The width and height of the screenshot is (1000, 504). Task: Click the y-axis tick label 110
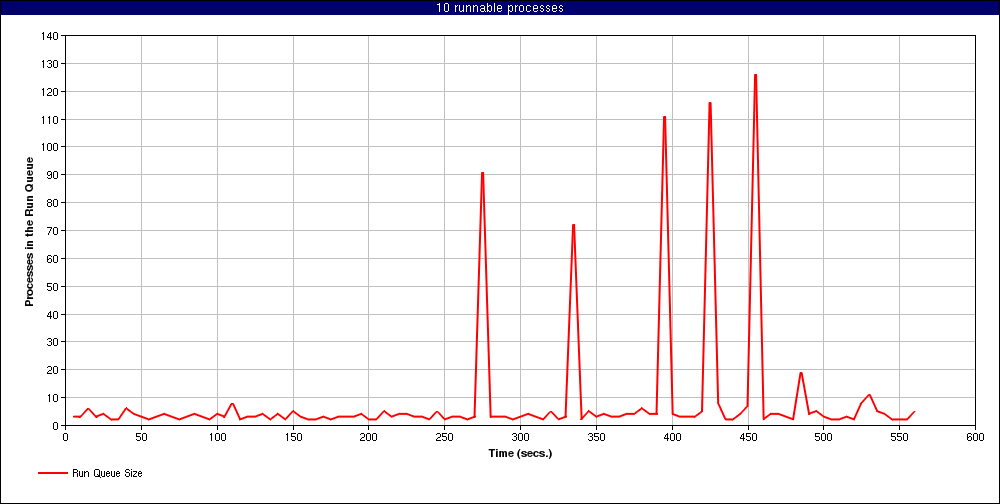click(51, 119)
